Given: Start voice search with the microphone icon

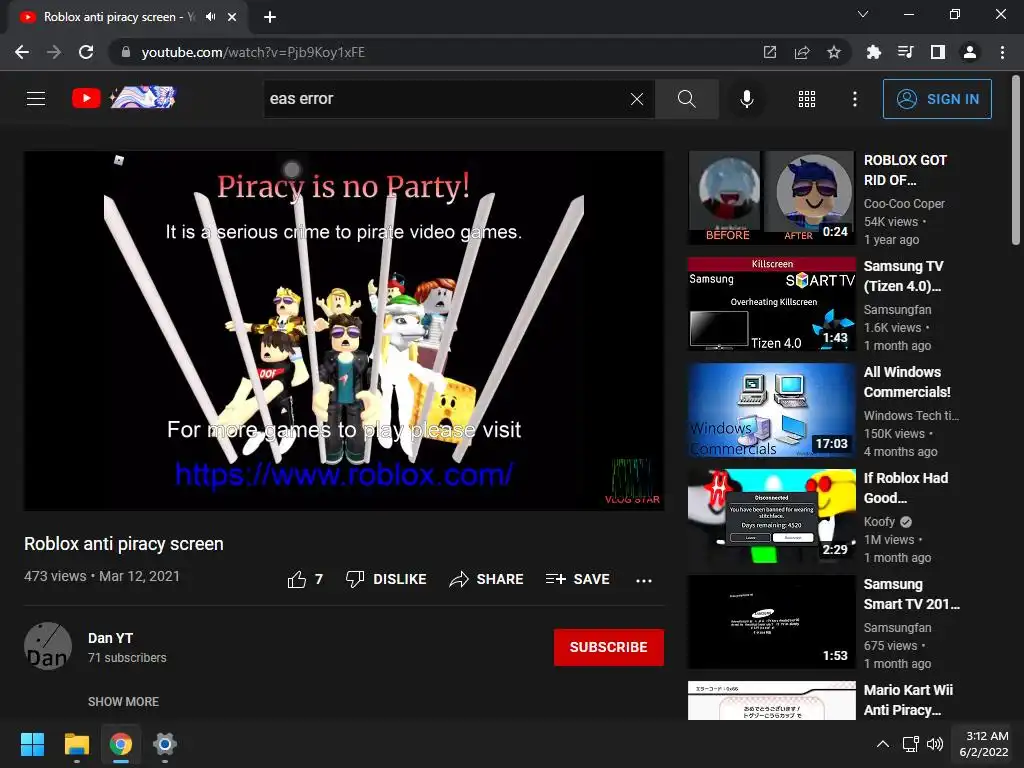Looking at the screenshot, I should click(746, 99).
